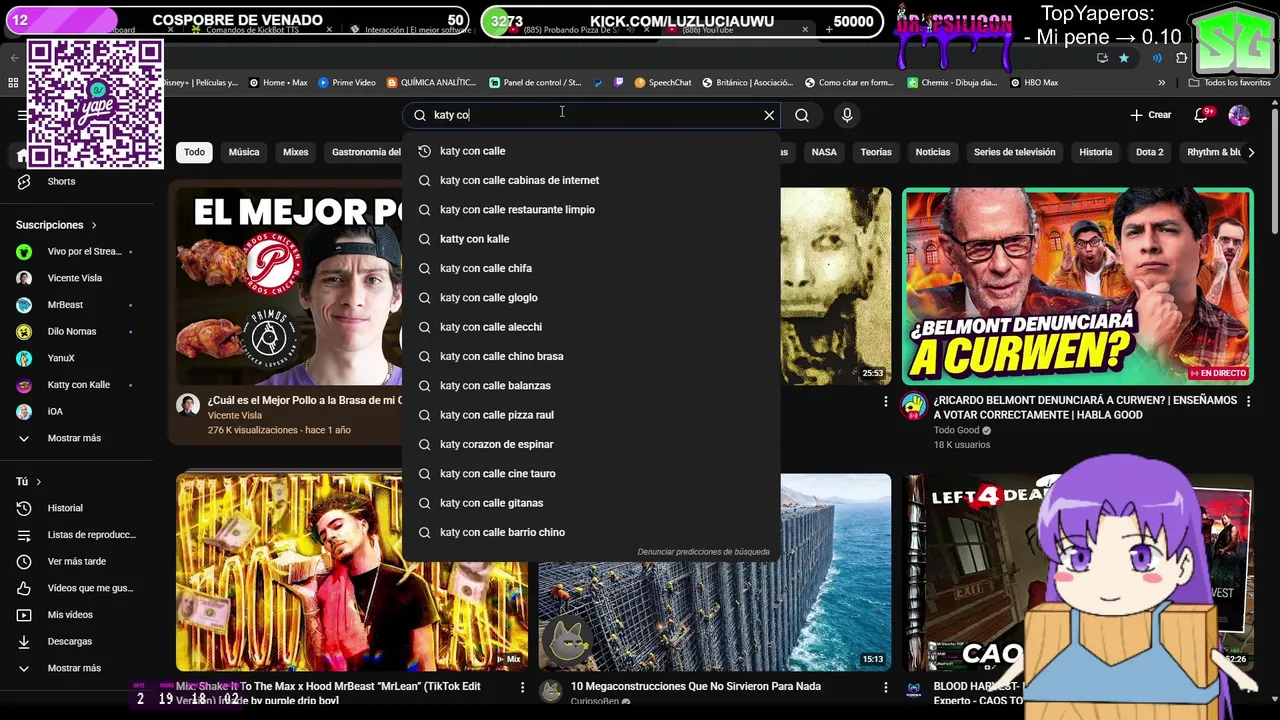Choose suggestion 'katy con calle gitanas'
1280x720 pixels.
coord(591,503)
